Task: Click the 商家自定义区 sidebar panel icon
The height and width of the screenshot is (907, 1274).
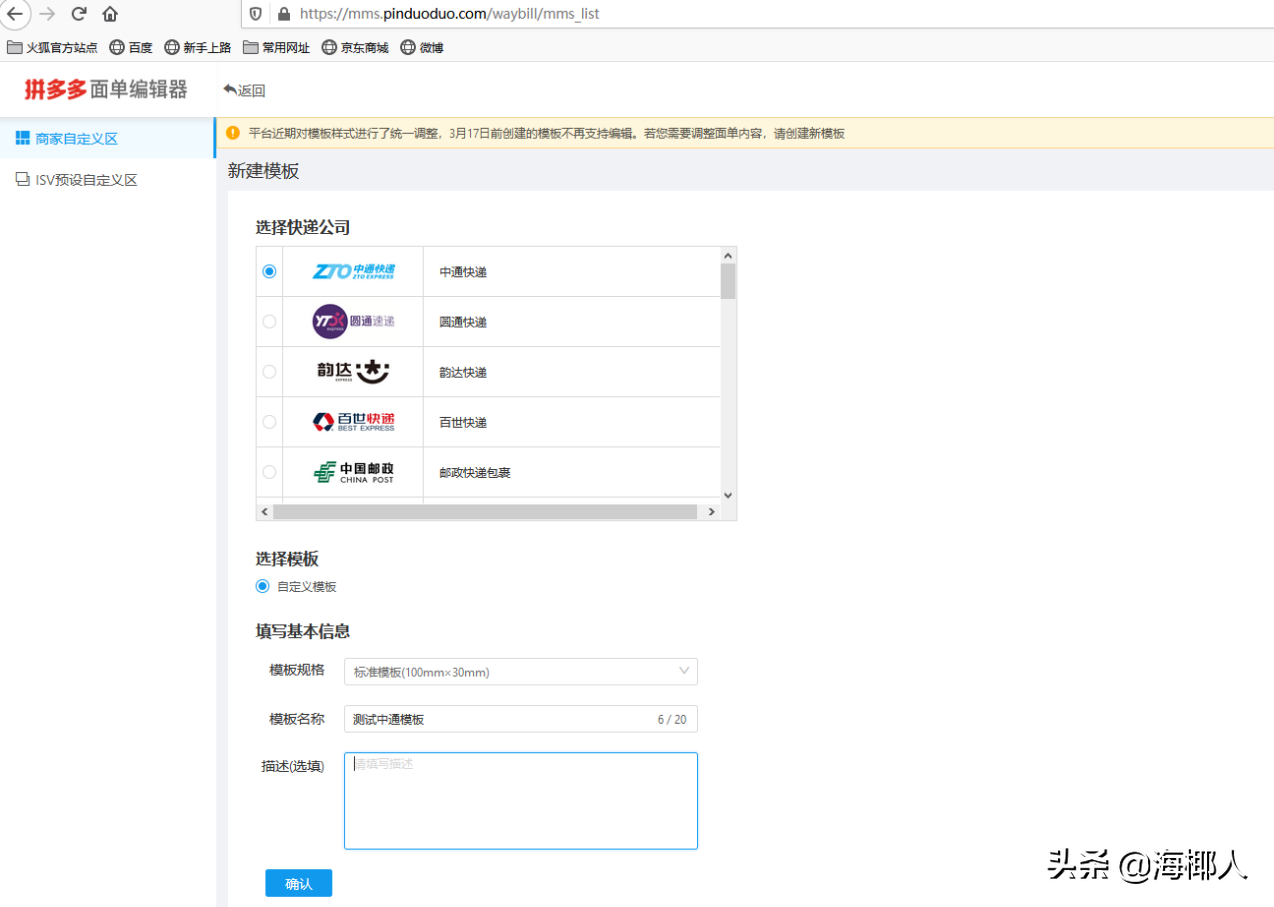Action: (21, 137)
